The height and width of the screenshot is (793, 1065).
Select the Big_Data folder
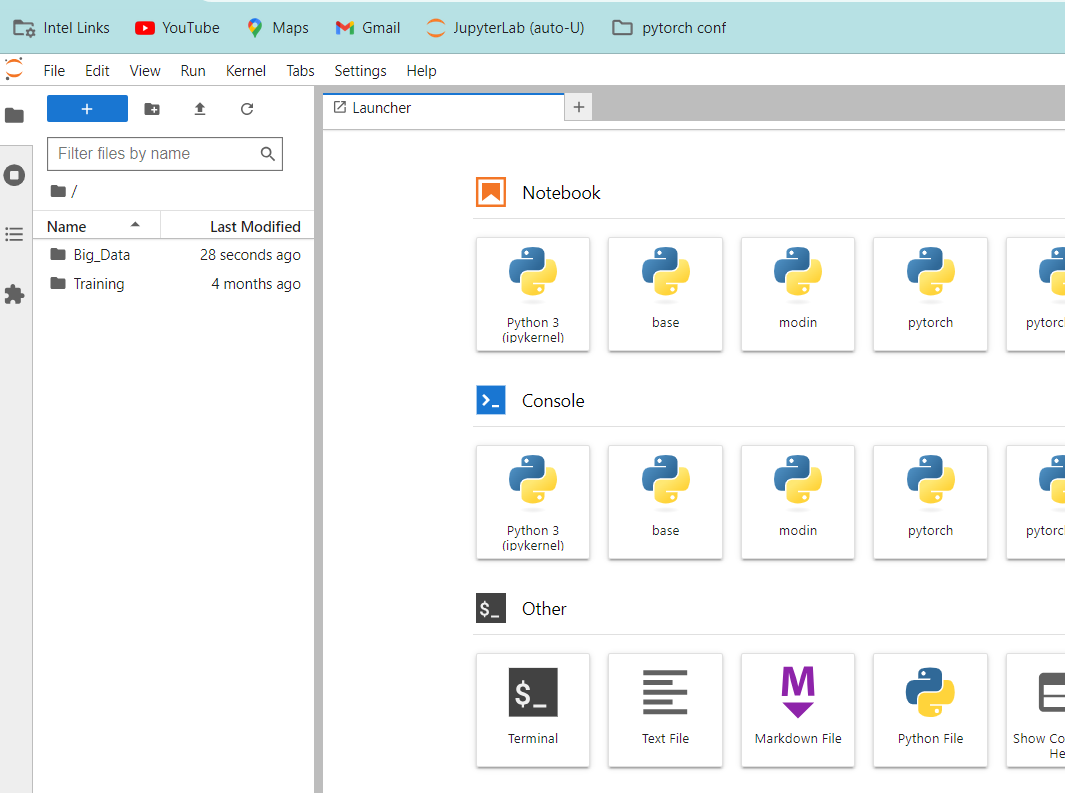tap(174, 255)
